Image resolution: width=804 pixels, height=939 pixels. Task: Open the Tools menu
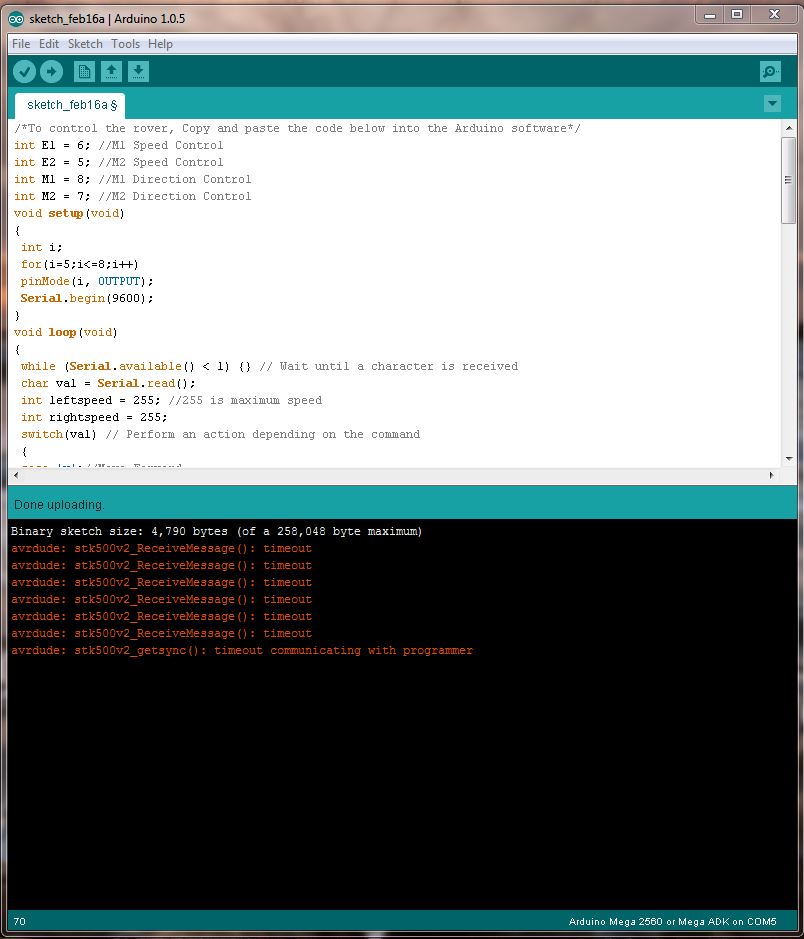click(x=125, y=44)
